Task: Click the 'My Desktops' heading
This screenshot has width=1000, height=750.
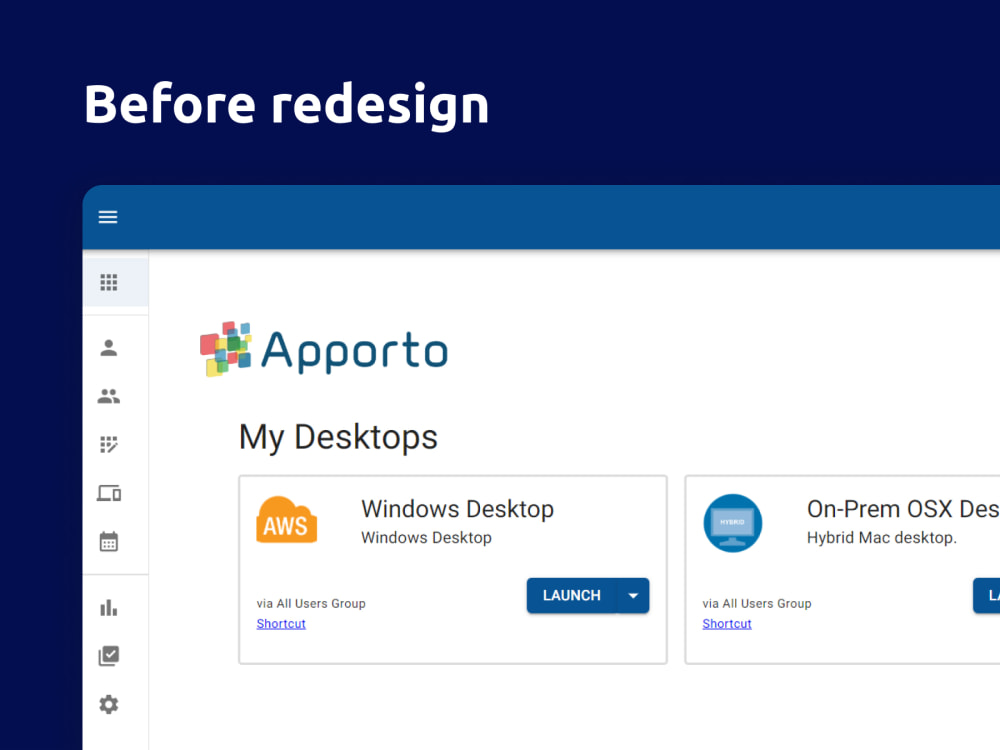Action: click(338, 437)
